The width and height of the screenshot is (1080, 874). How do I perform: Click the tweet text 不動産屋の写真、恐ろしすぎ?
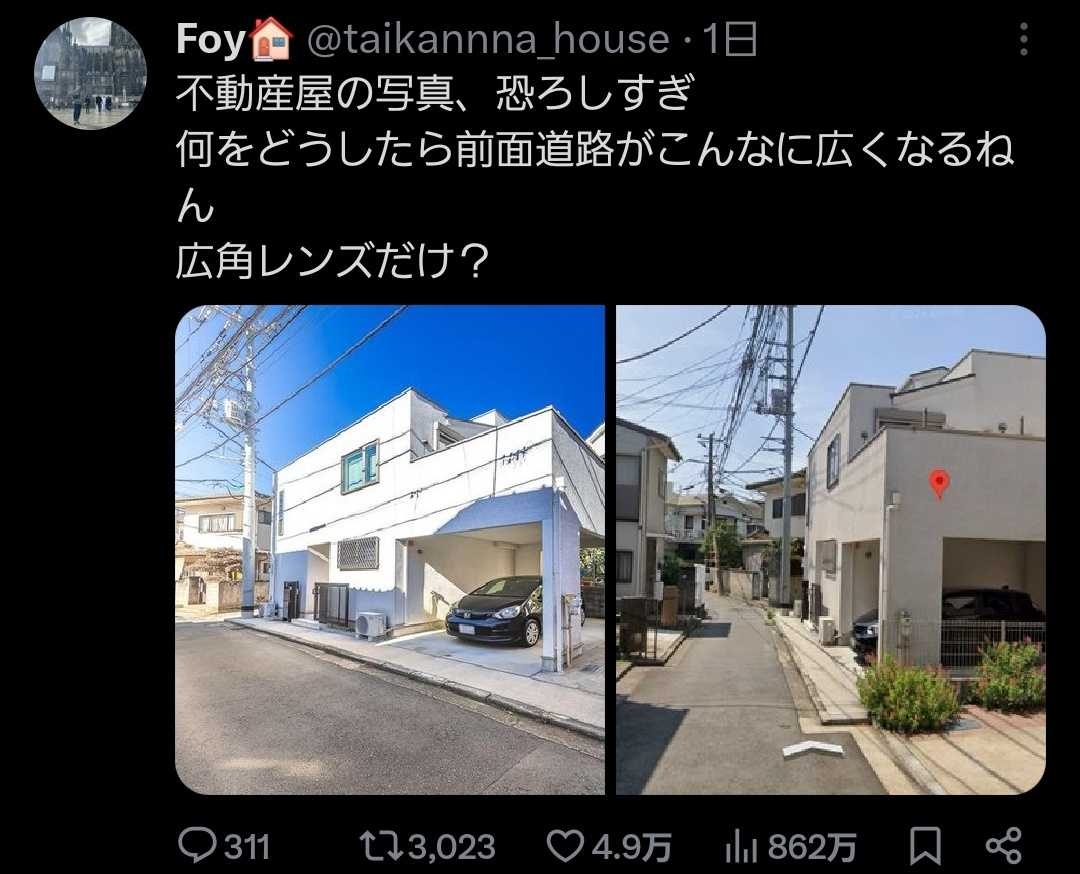(x=434, y=93)
